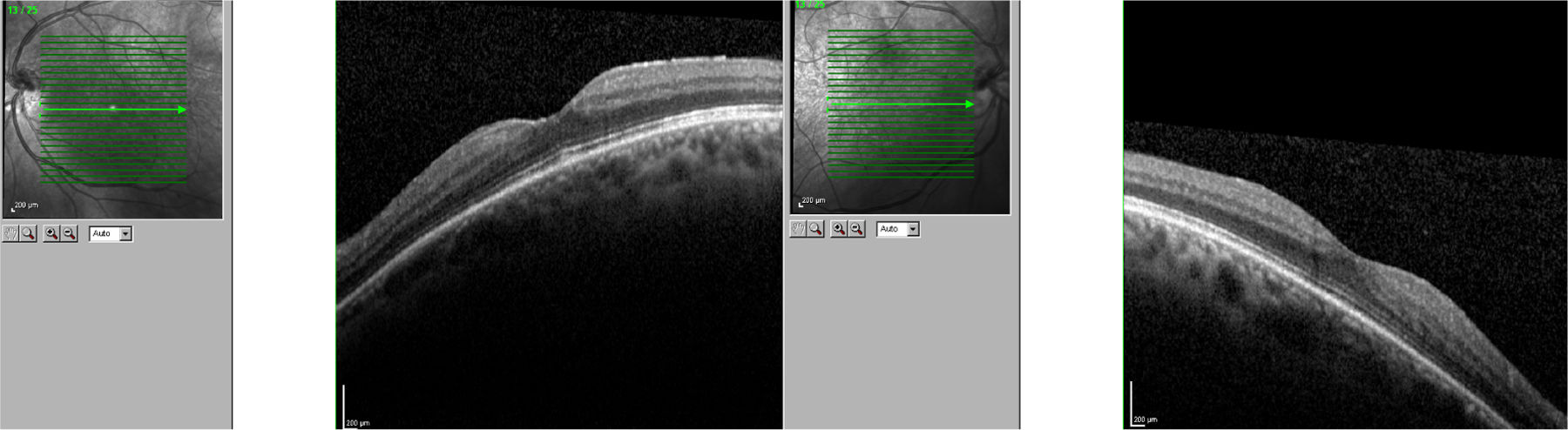The image size is (1568, 430).
Task: Select the magnifier tool under left fundus image
Action: (29, 233)
